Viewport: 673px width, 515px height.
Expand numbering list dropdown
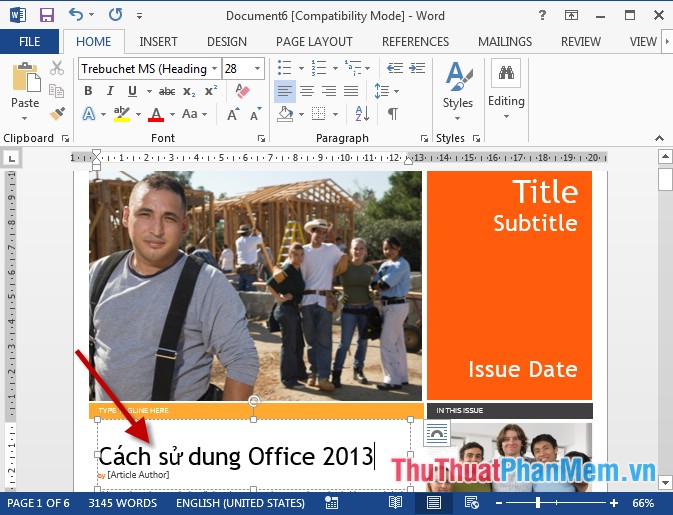[335, 68]
